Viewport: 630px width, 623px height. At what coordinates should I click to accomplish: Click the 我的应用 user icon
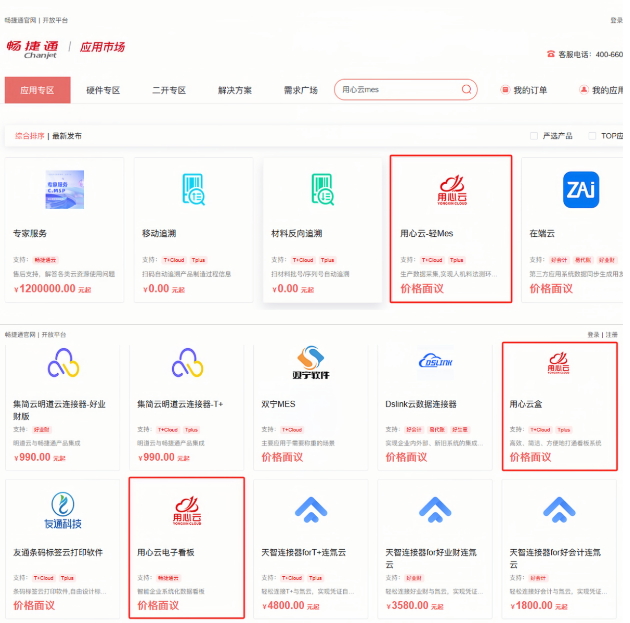pos(583,90)
